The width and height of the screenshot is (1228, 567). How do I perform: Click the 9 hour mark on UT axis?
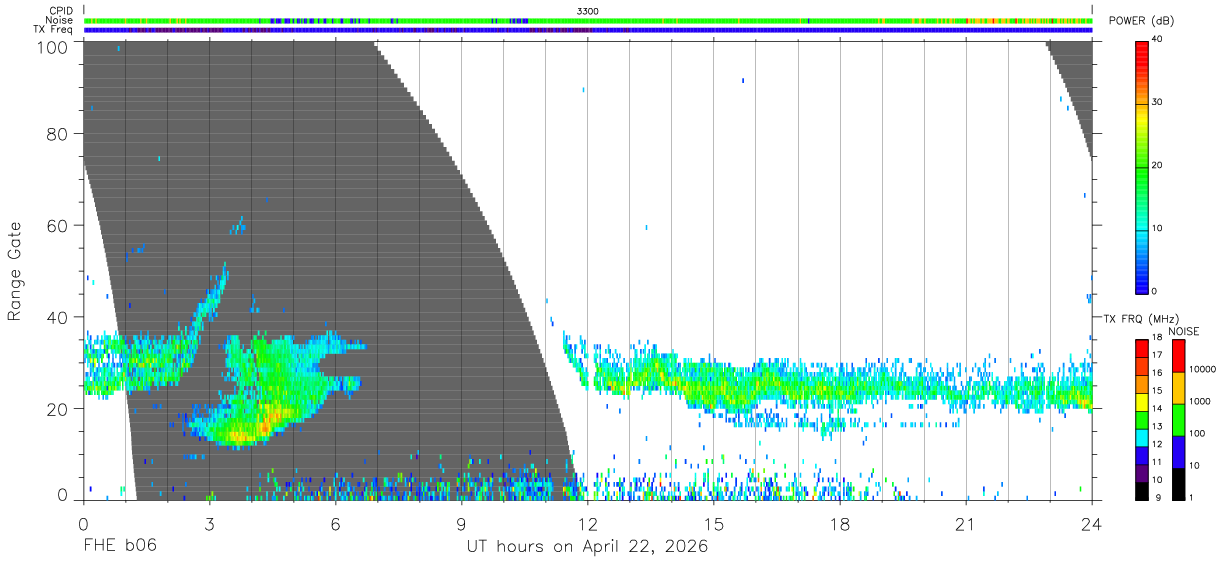[x=461, y=524]
